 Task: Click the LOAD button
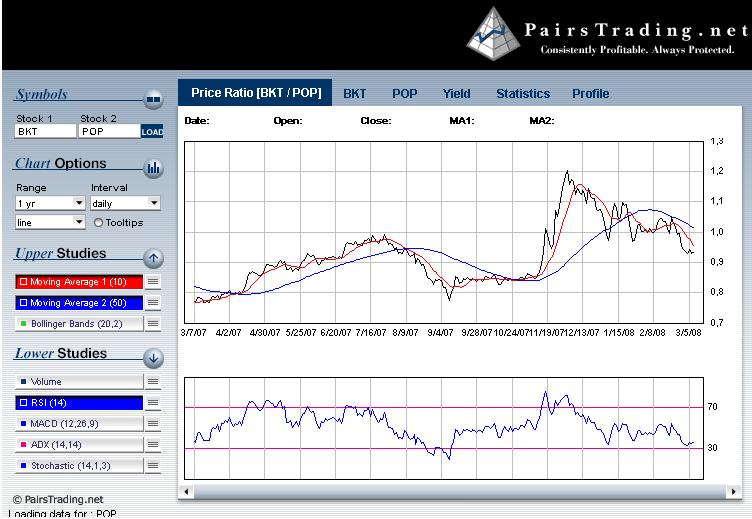[x=152, y=131]
